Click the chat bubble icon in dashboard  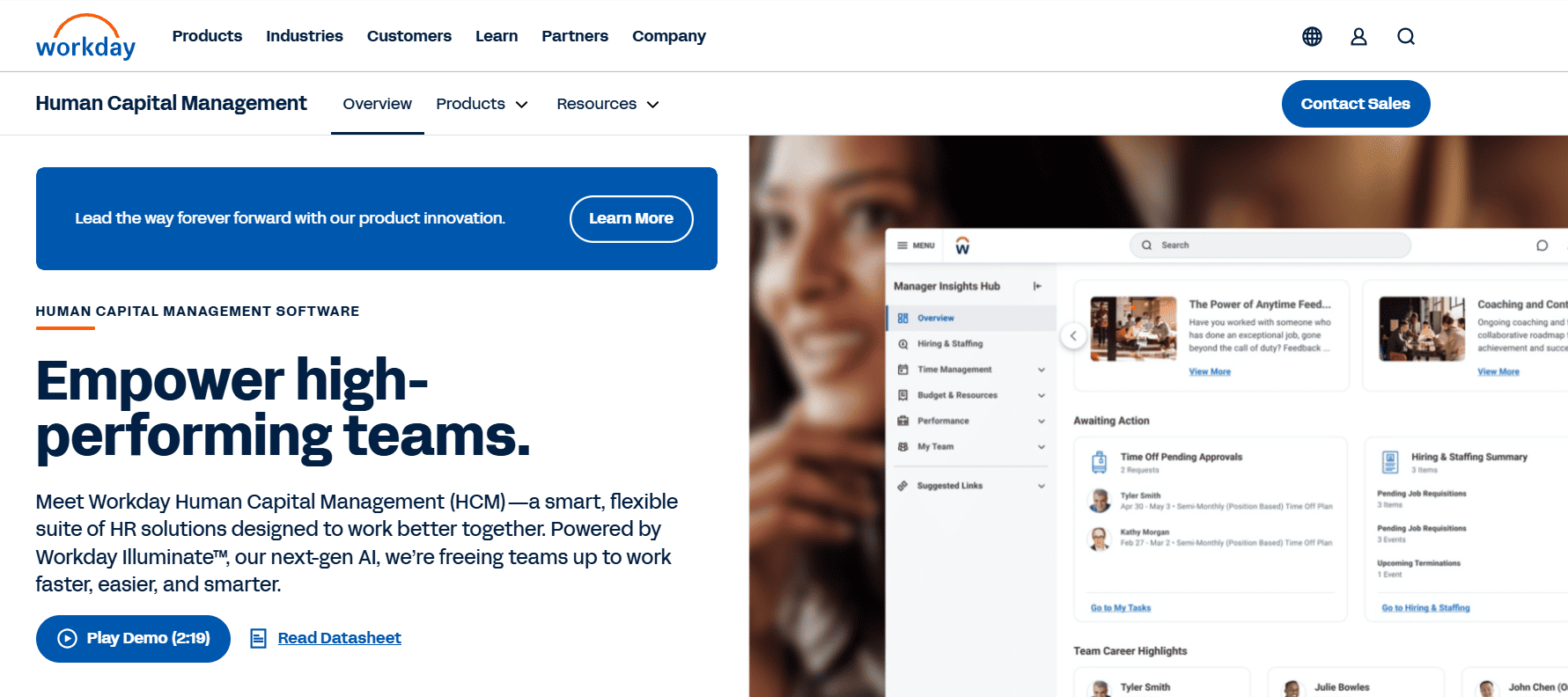pyautogui.click(x=1542, y=246)
